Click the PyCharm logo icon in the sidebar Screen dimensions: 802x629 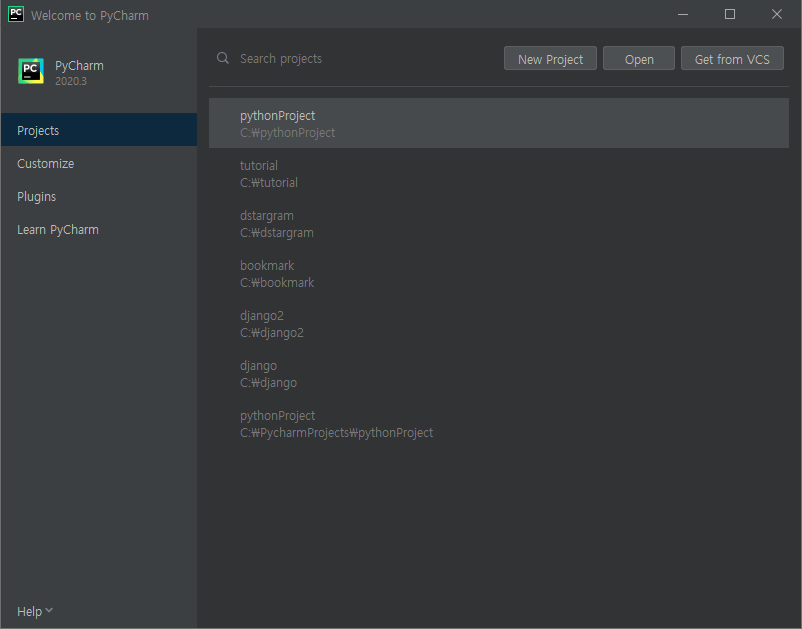(31, 71)
